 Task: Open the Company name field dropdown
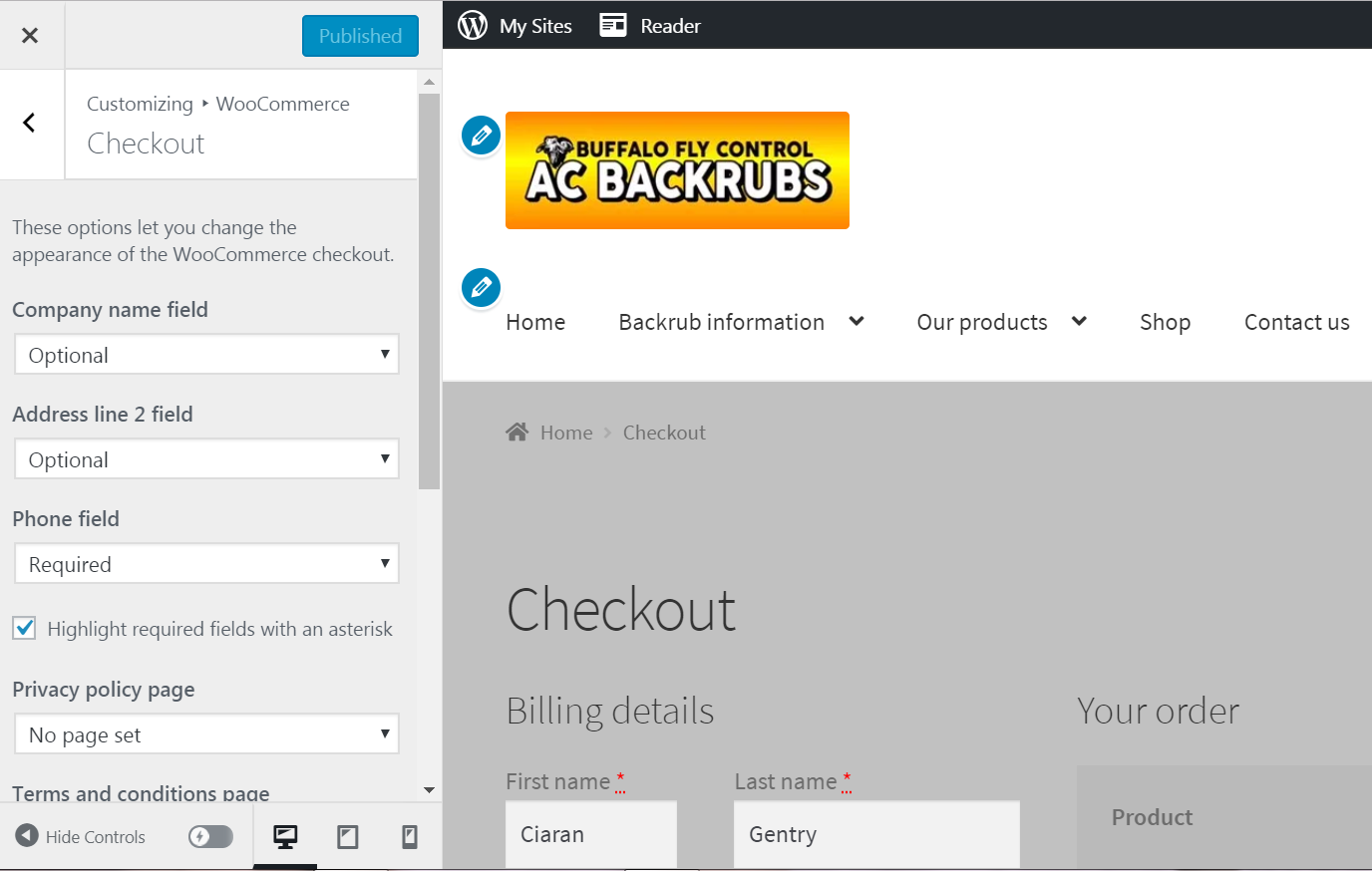click(206, 355)
